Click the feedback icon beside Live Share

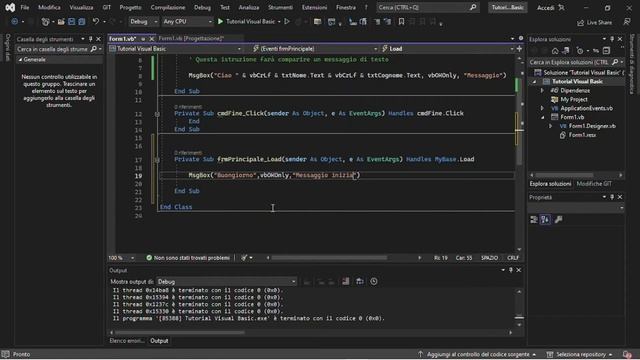tap(627, 22)
